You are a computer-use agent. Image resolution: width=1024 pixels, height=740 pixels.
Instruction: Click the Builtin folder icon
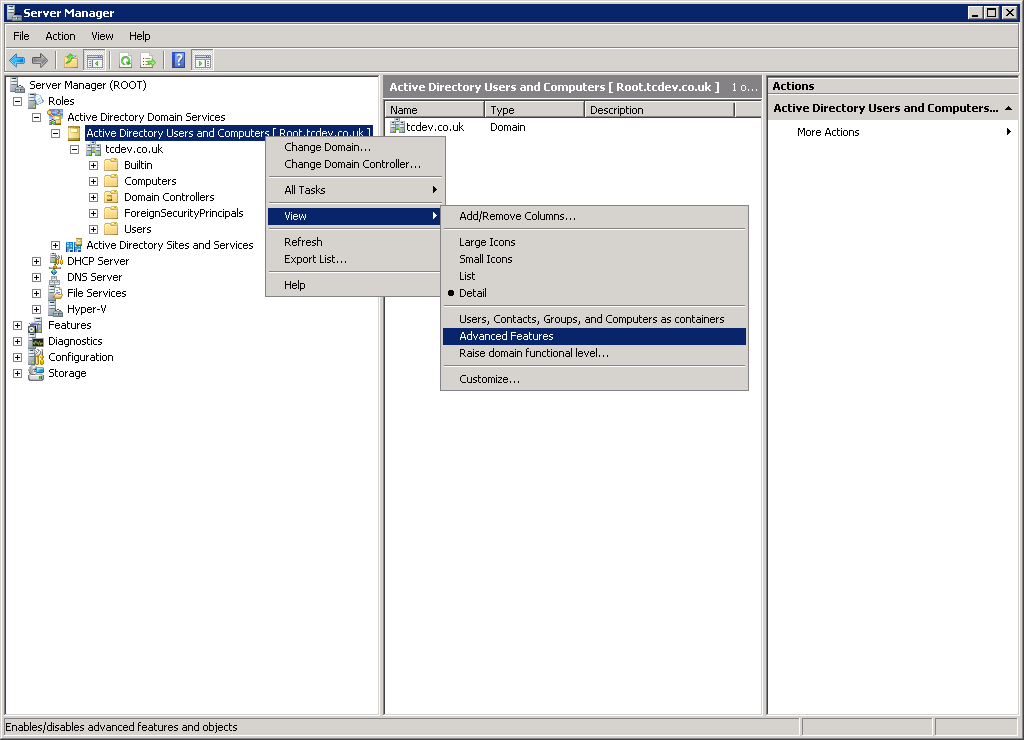click(112, 165)
